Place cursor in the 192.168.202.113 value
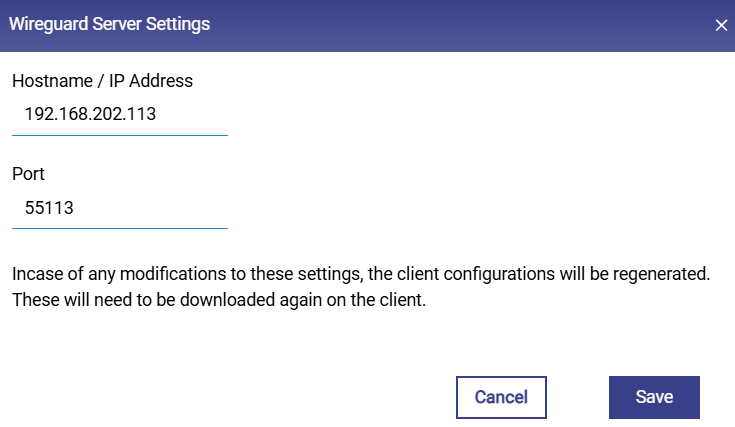 (90, 114)
